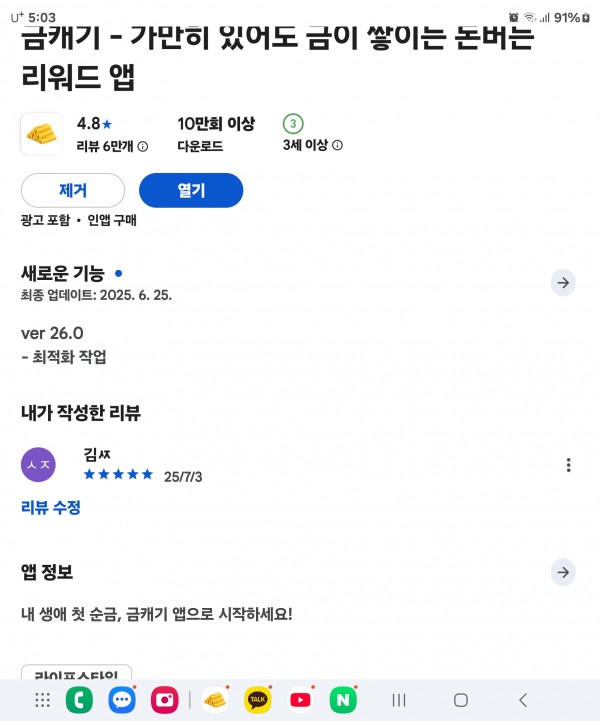600x721 pixels.
Task: Tap the back navigation button
Action: [523, 700]
